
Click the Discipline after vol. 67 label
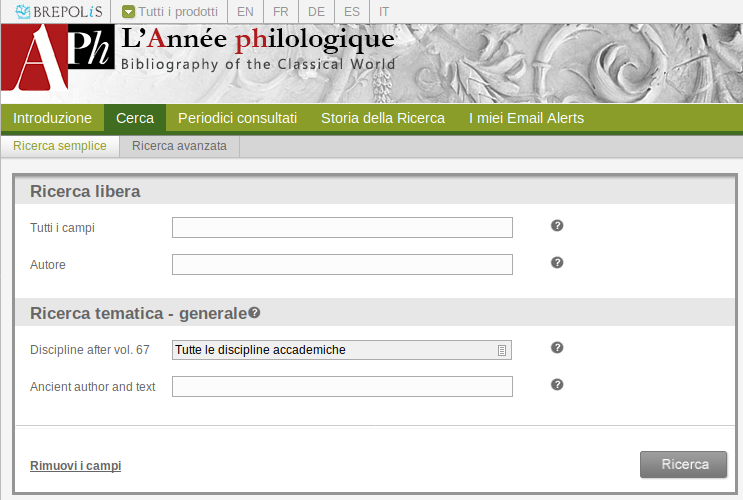pos(90,350)
